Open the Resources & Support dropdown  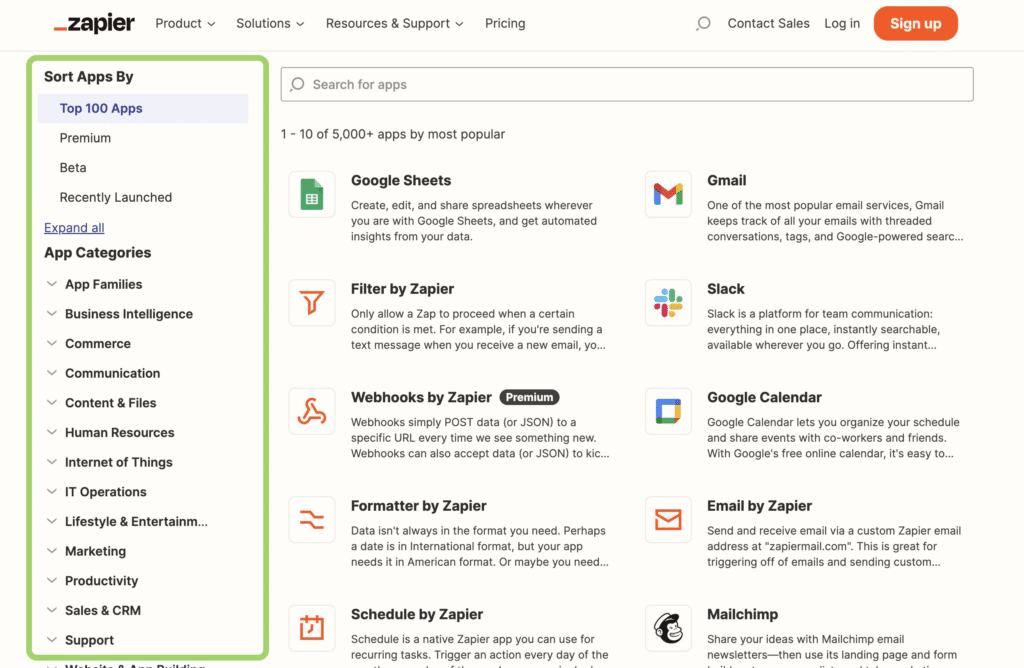click(394, 24)
